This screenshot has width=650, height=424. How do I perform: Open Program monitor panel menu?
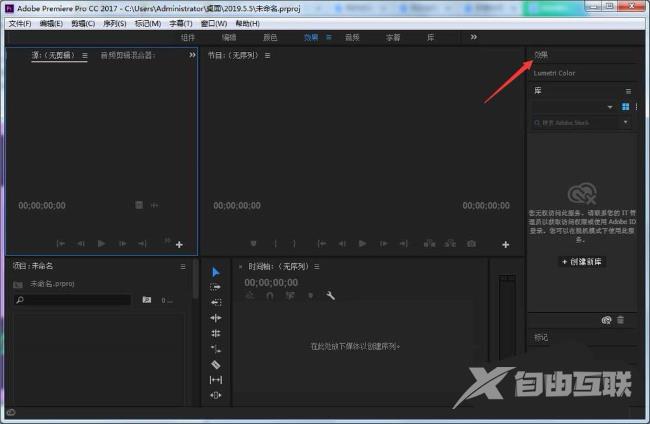[x=267, y=56]
